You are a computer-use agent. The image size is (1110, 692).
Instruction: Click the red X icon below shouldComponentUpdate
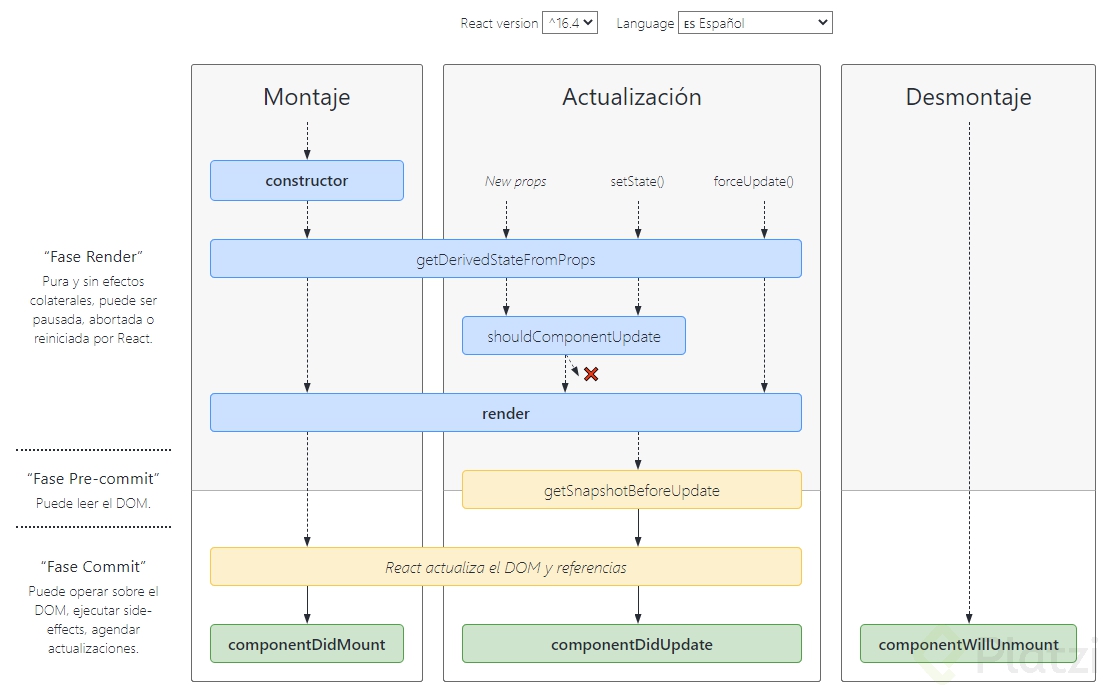[591, 374]
